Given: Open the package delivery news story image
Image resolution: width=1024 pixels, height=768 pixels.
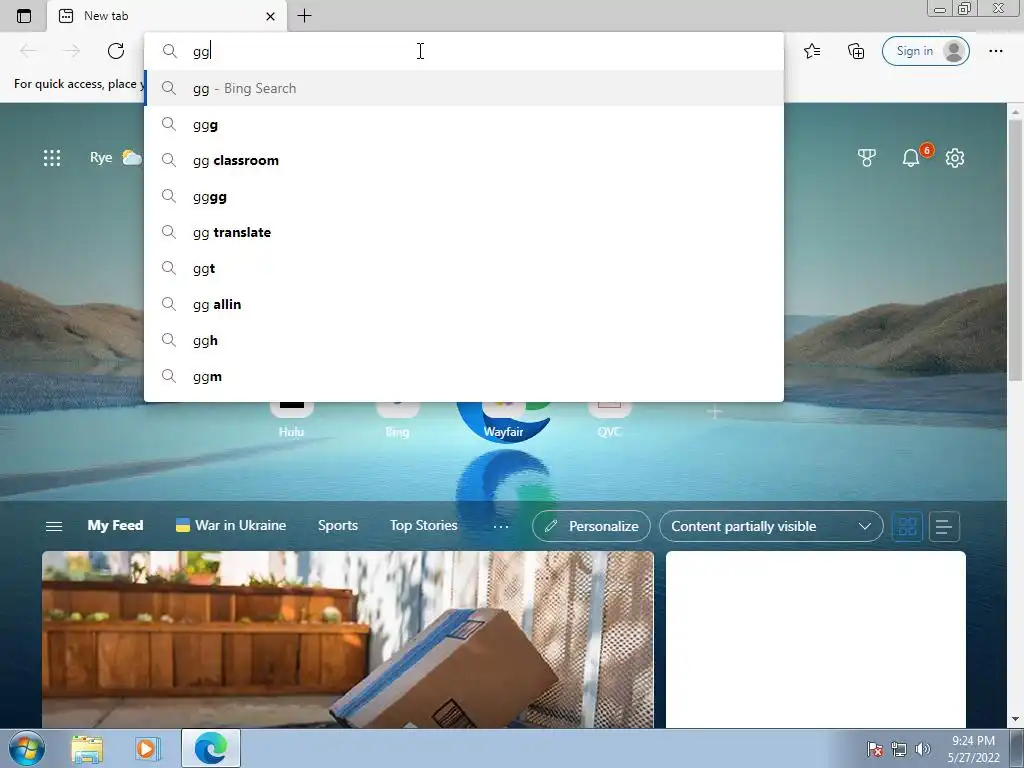Looking at the screenshot, I should [x=347, y=639].
